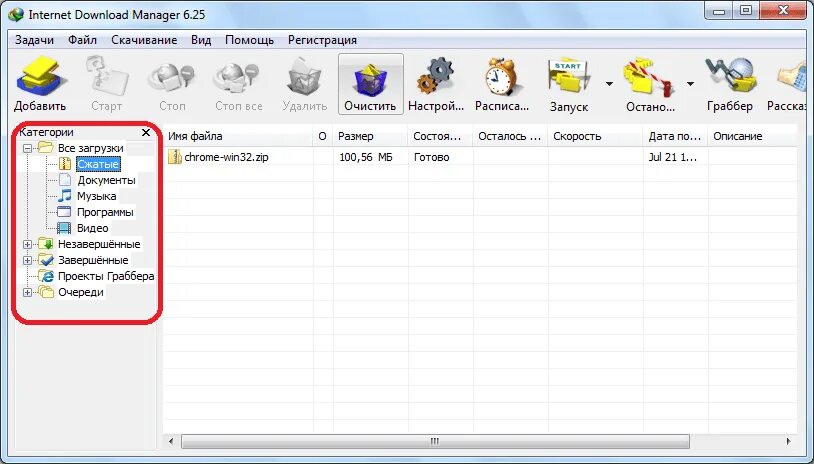Screen dimensions: 814x464
Task: Click the scrollbar right arrow
Action: tap(789, 442)
